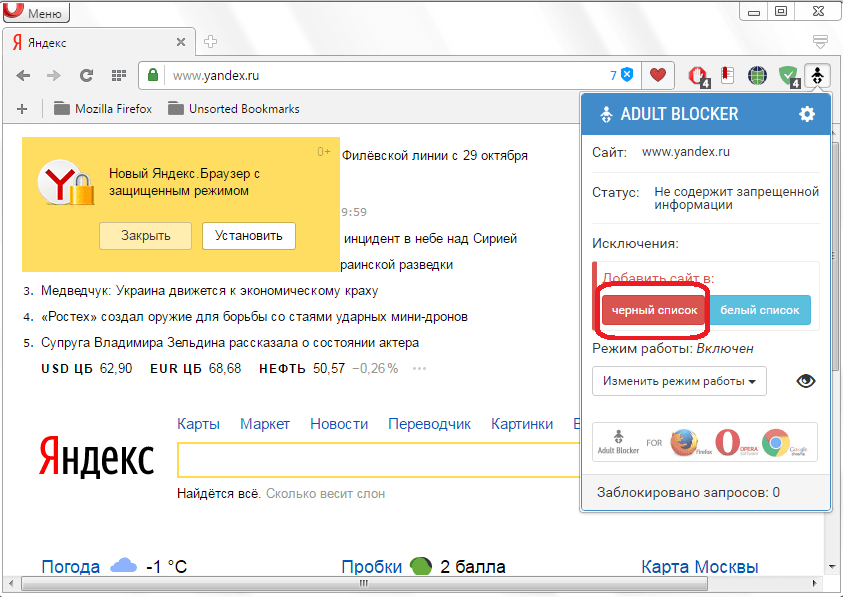Open Маркет service link
843x597 pixels.
pos(265,424)
